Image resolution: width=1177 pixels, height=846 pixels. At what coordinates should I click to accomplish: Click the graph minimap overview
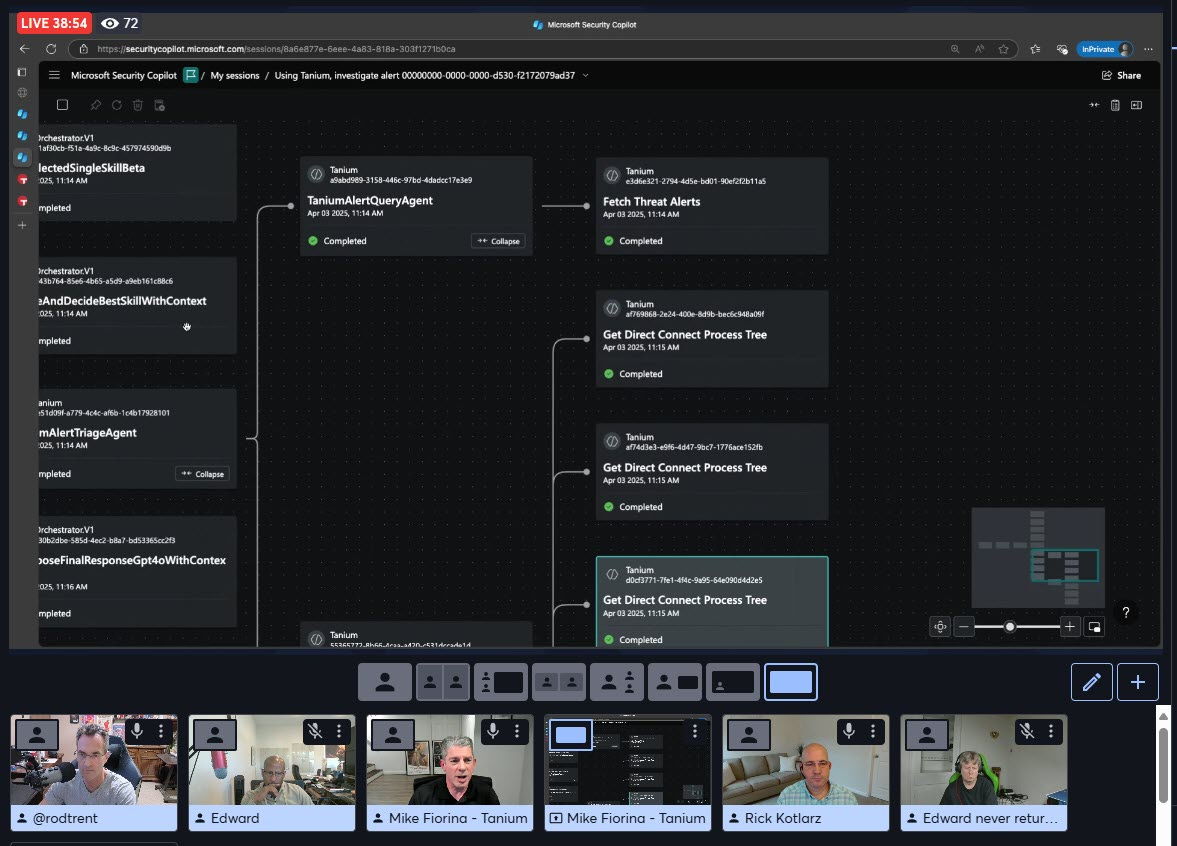(x=1038, y=558)
